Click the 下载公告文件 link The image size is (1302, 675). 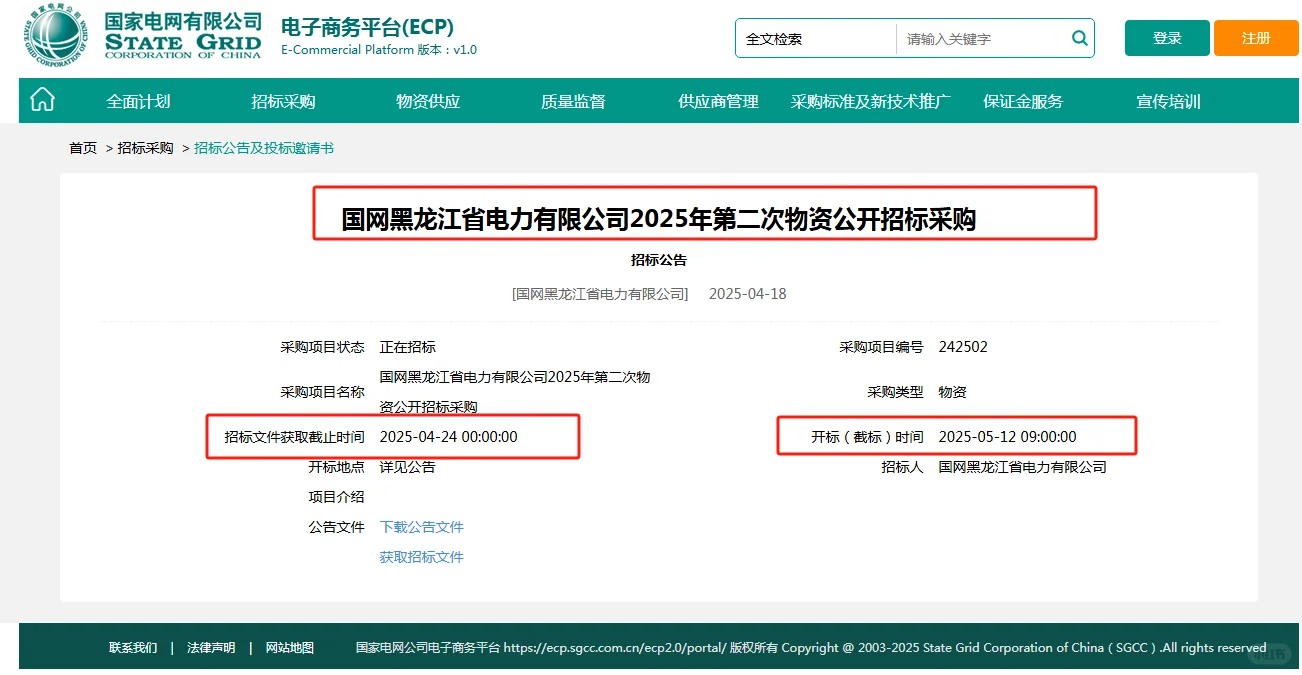pos(421,526)
